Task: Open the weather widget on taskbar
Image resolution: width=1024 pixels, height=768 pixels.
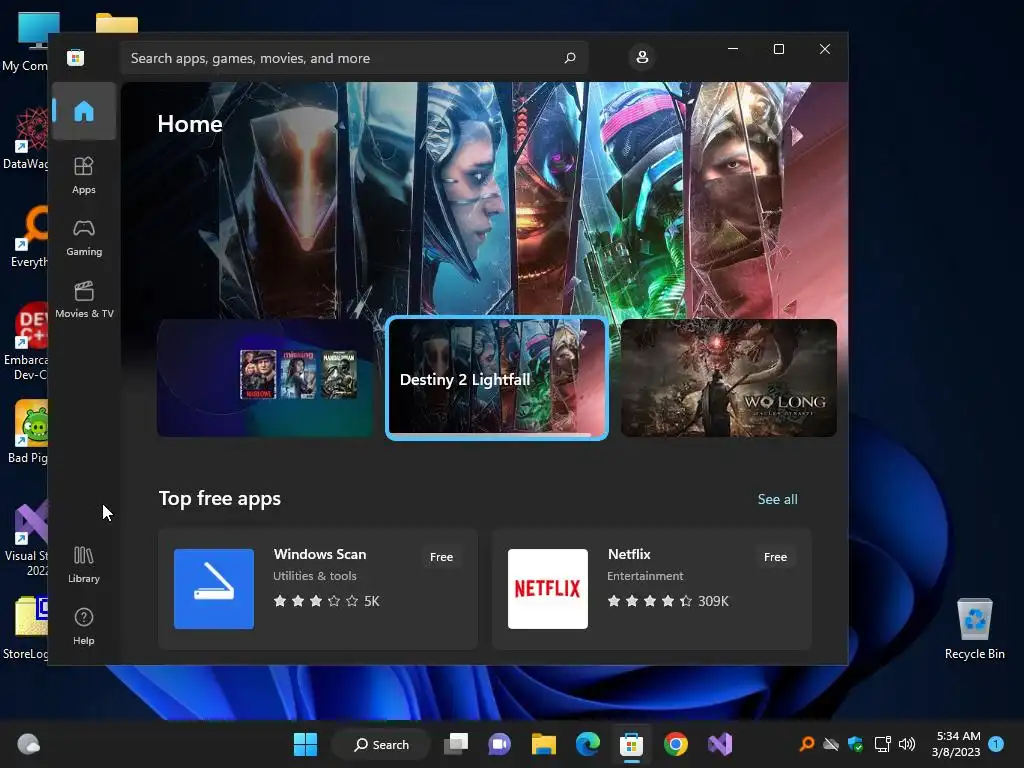Action: coord(28,744)
